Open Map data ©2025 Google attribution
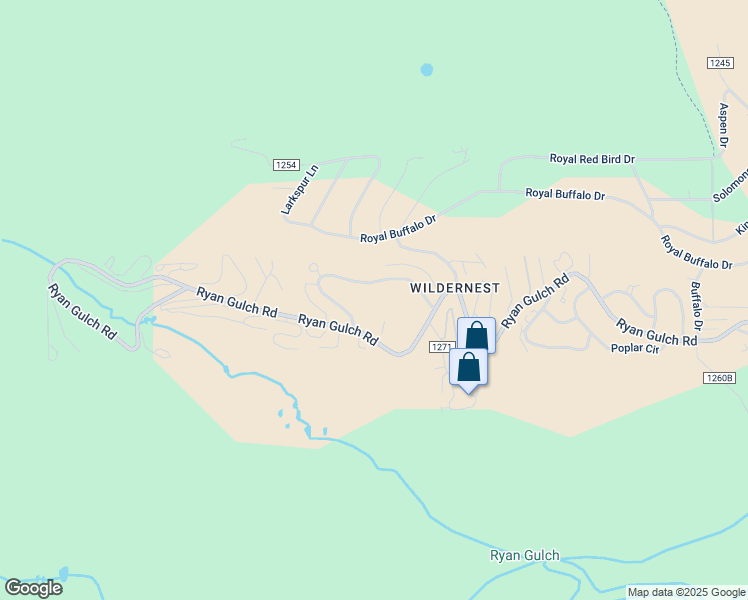The width and height of the screenshot is (748, 600). [686, 592]
